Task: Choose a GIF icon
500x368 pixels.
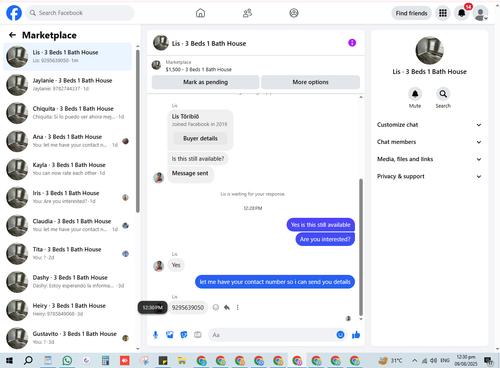Action: point(198,335)
